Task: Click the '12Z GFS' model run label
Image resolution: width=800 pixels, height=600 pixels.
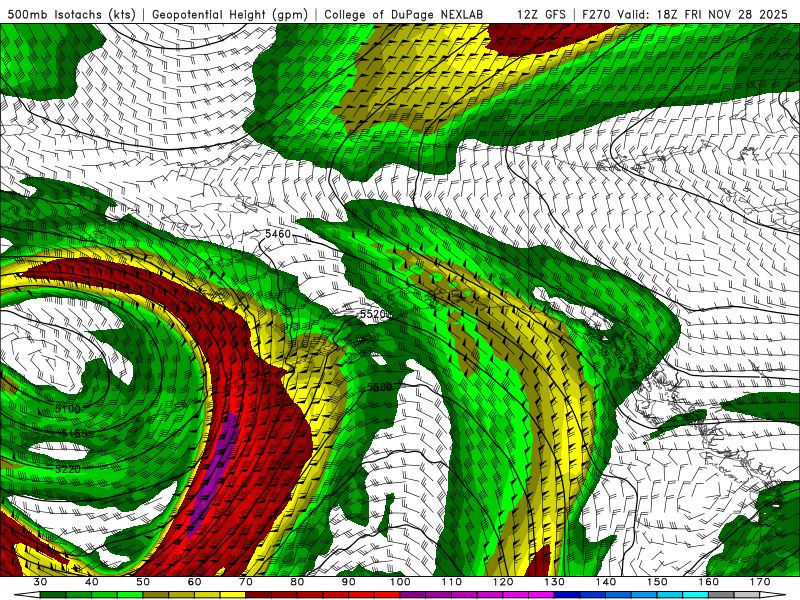Action: click(x=541, y=14)
